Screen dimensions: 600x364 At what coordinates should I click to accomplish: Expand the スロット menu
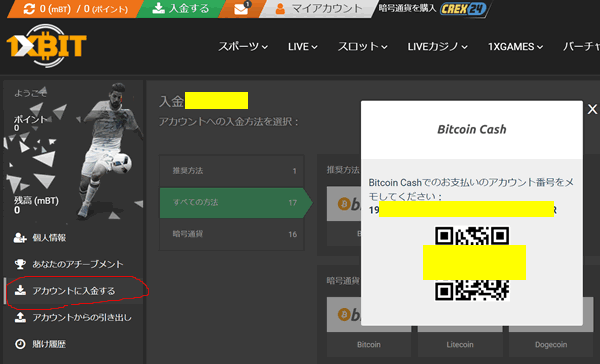[362, 47]
